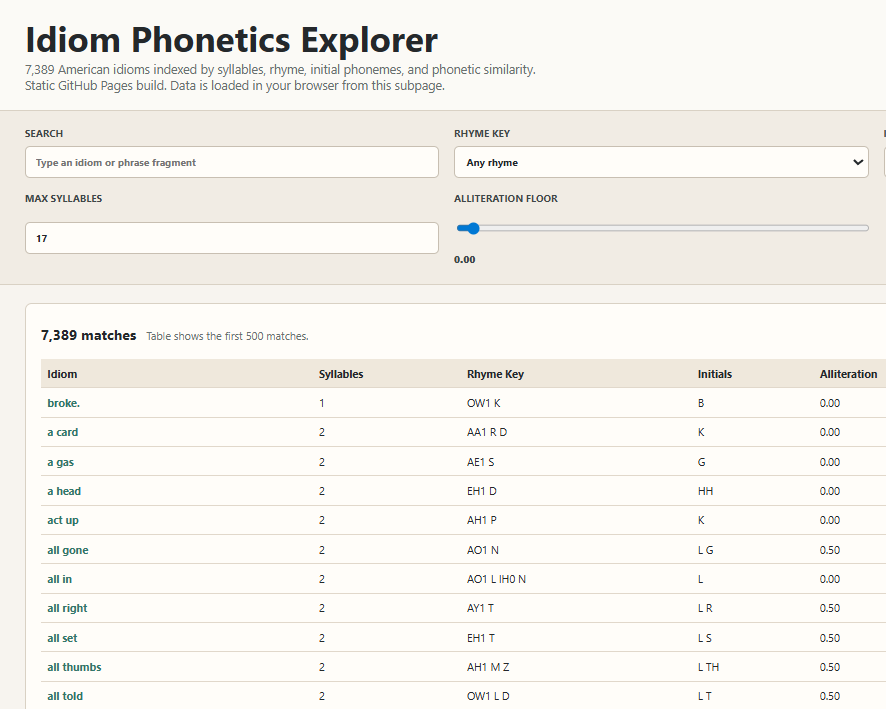886x709 pixels.
Task: Sort the table by Alliteration column
Action: (x=848, y=374)
